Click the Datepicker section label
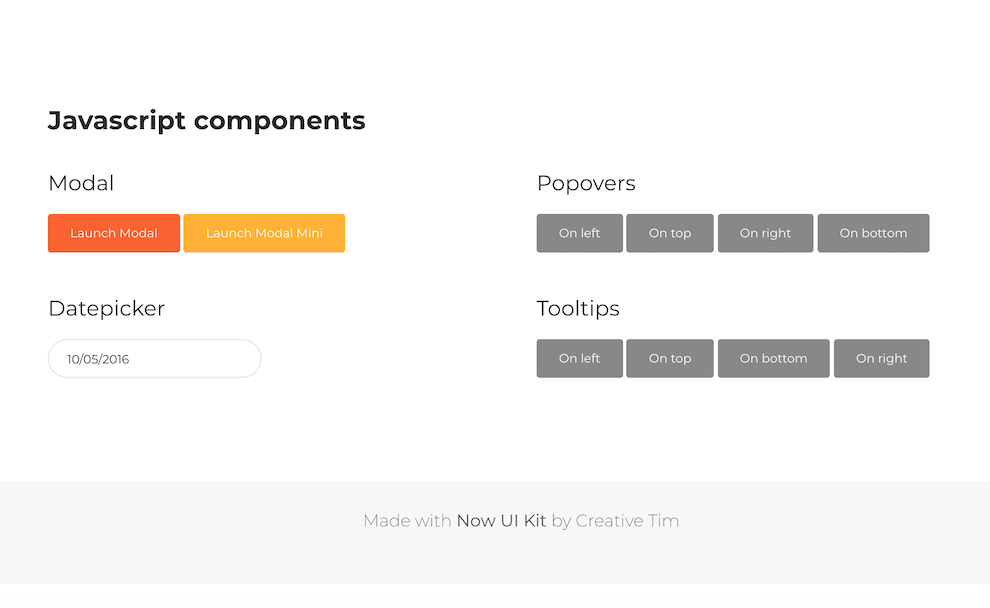The width and height of the screenshot is (990, 608). [x=106, y=308]
